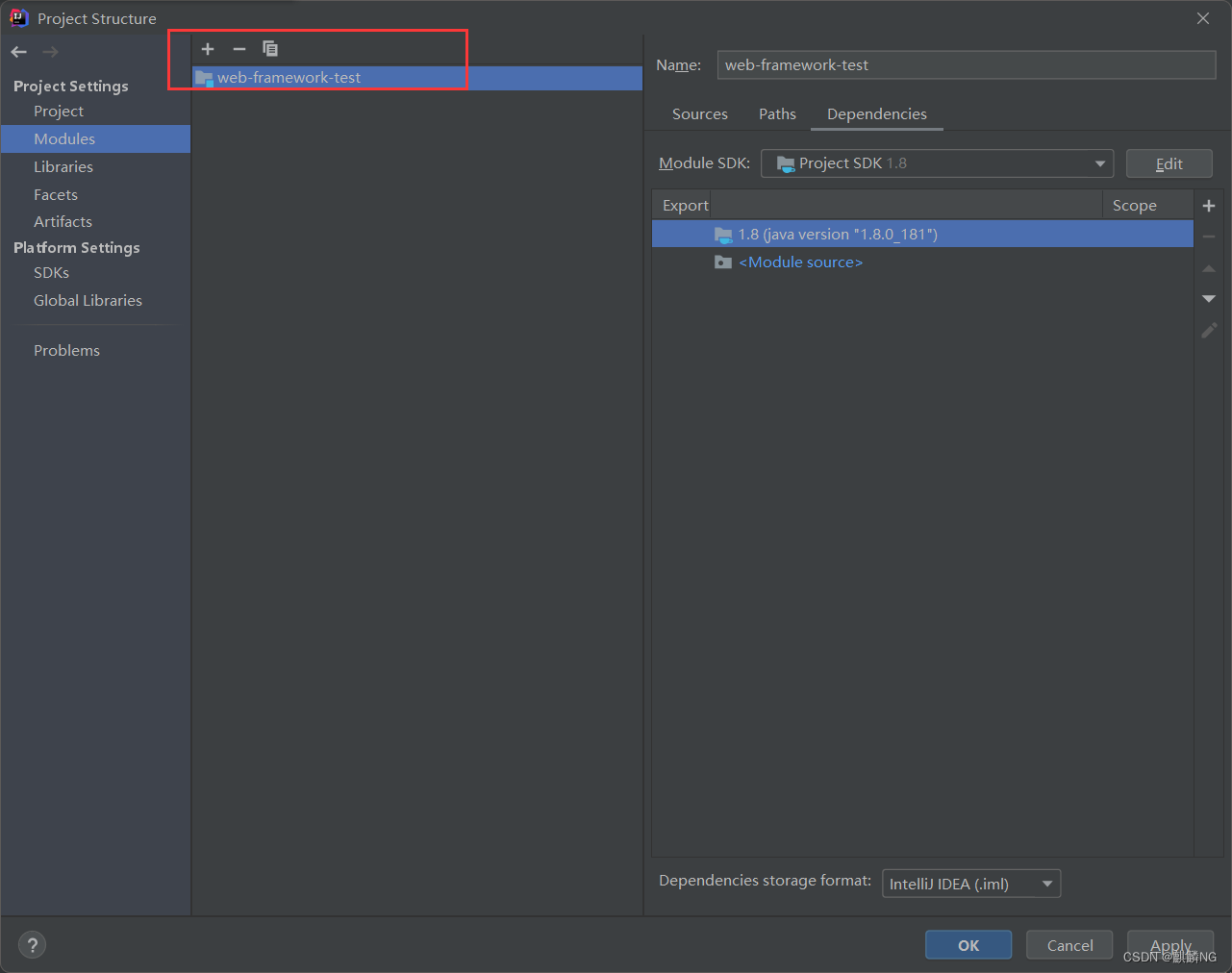Click the IntelliJ IDEA logo in title bar
The height and width of the screenshot is (973, 1232).
tap(18, 17)
